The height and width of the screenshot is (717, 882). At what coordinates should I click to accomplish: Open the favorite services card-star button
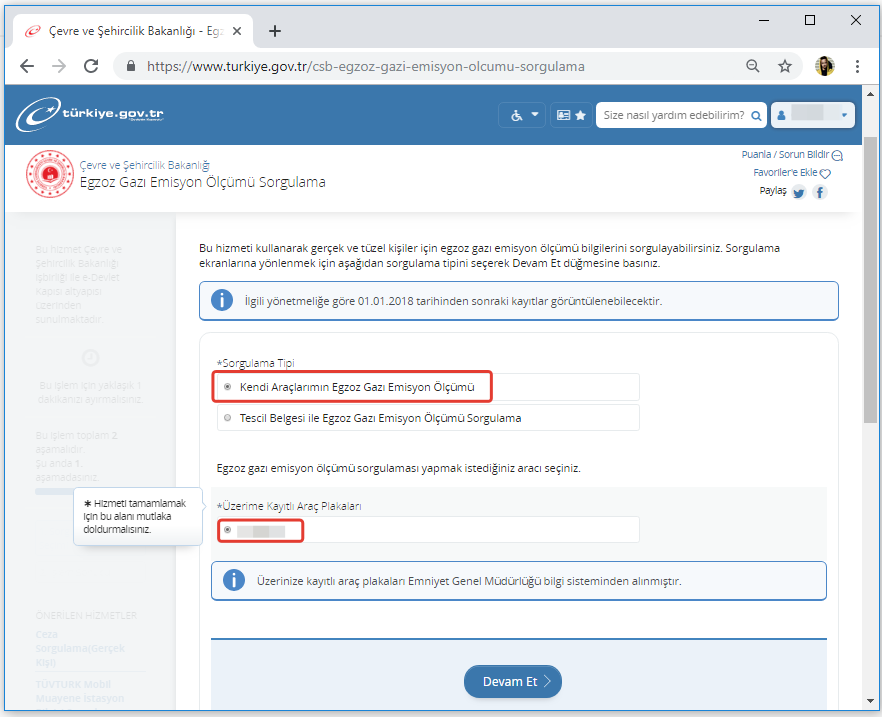[x=570, y=115]
